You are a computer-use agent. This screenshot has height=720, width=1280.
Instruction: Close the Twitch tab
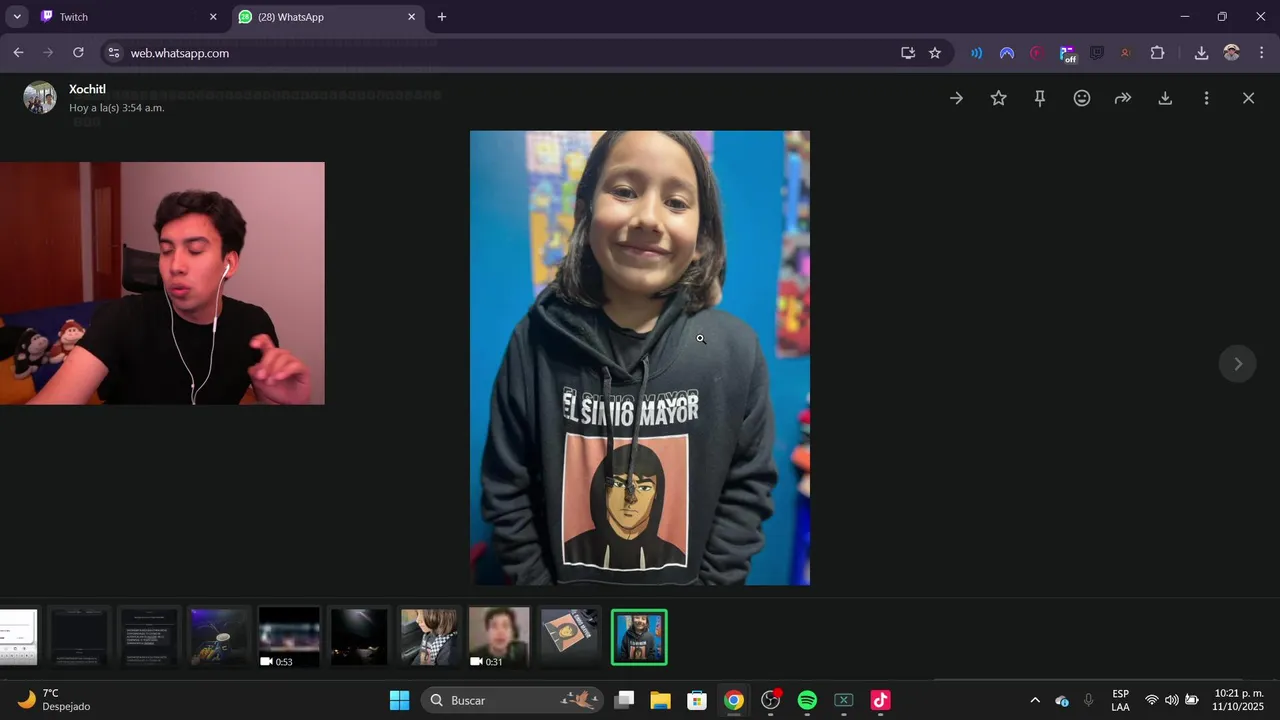212,17
